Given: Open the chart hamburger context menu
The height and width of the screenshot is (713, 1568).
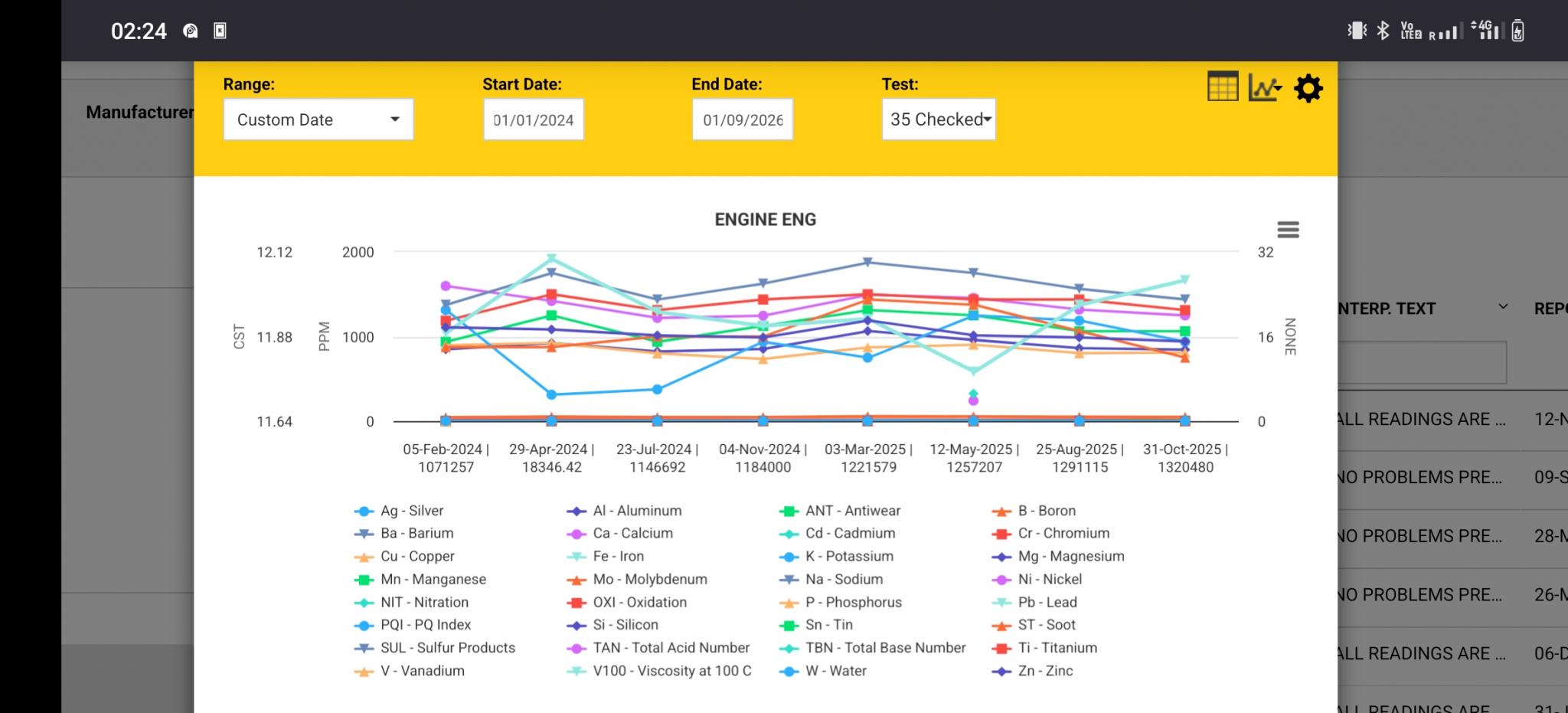Looking at the screenshot, I should [x=1288, y=230].
